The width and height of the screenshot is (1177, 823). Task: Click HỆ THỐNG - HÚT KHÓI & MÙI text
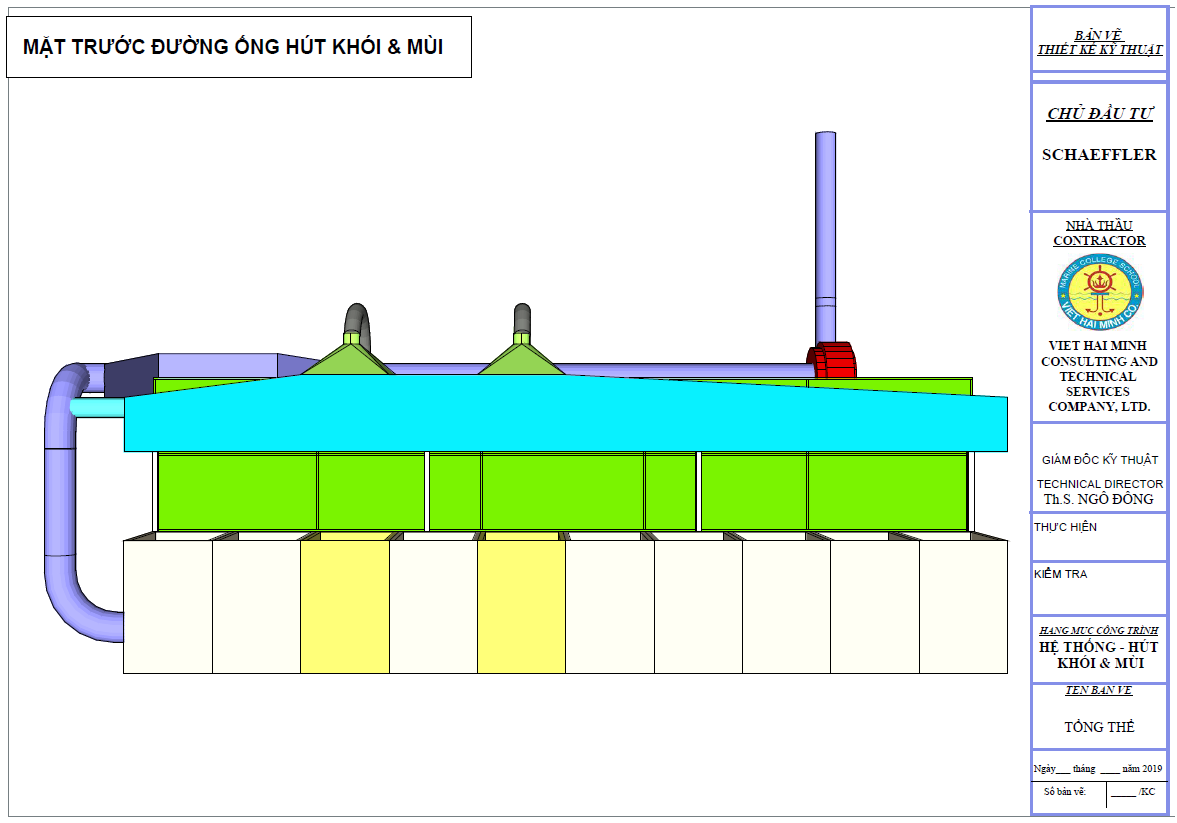point(1099,655)
